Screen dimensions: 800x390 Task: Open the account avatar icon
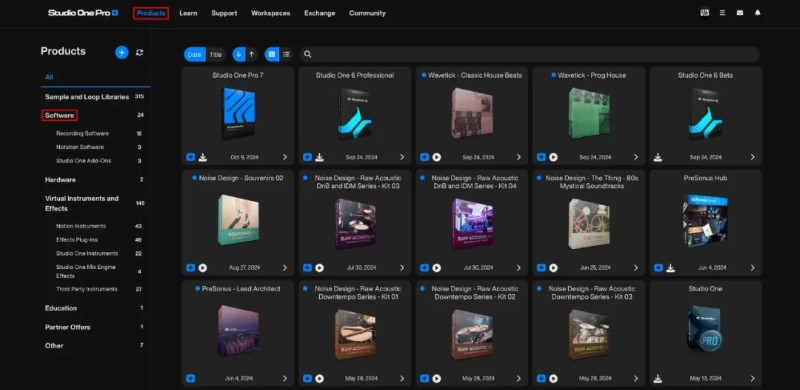click(705, 13)
